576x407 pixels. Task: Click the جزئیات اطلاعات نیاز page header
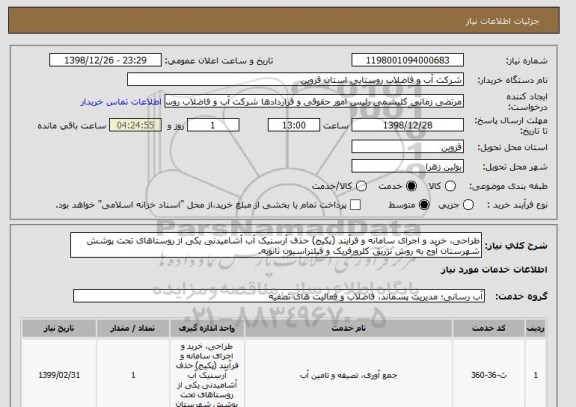point(502,21)
